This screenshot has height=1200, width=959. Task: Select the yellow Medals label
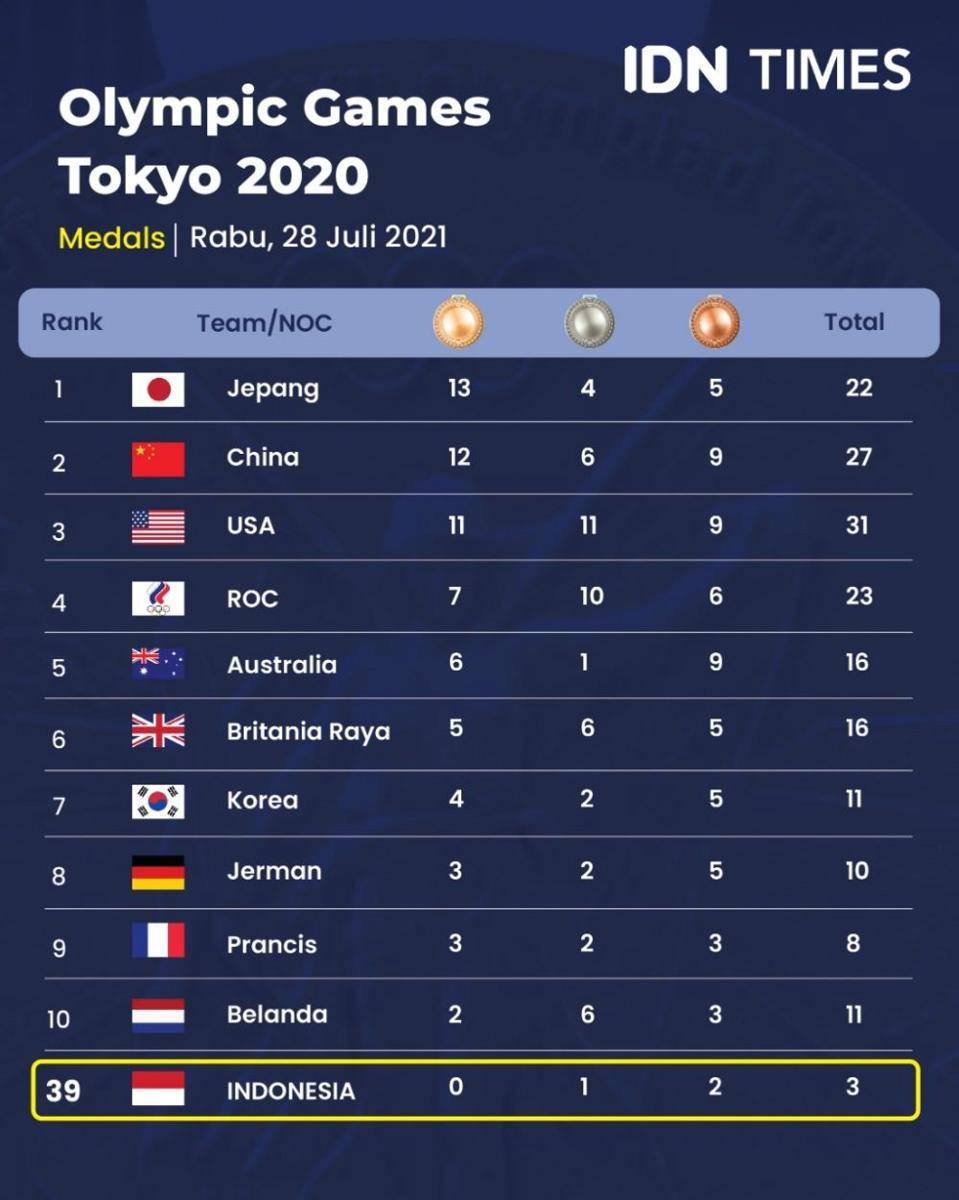111,238
